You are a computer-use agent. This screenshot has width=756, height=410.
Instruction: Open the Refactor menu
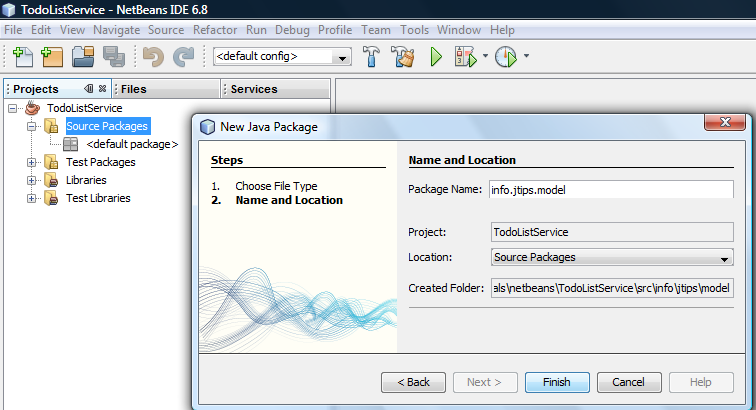(215, 30)
